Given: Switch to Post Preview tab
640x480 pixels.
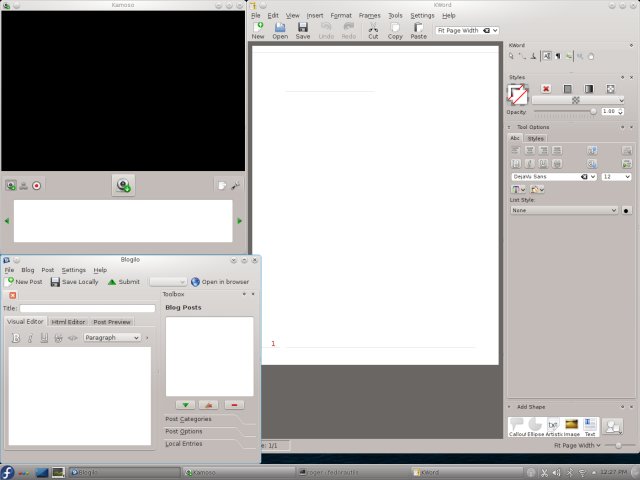Looking at the screenshot, I should click(111, 322).
